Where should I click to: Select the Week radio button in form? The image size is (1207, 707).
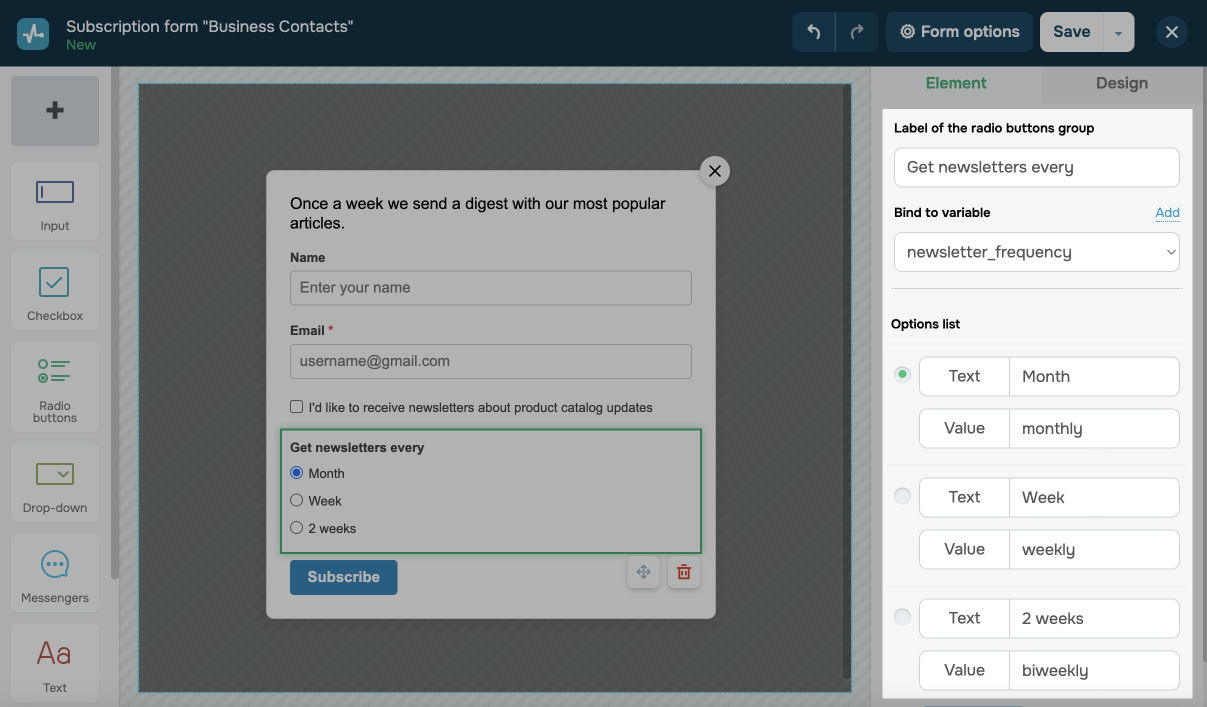pyautogui.click(x=297, y=500)
